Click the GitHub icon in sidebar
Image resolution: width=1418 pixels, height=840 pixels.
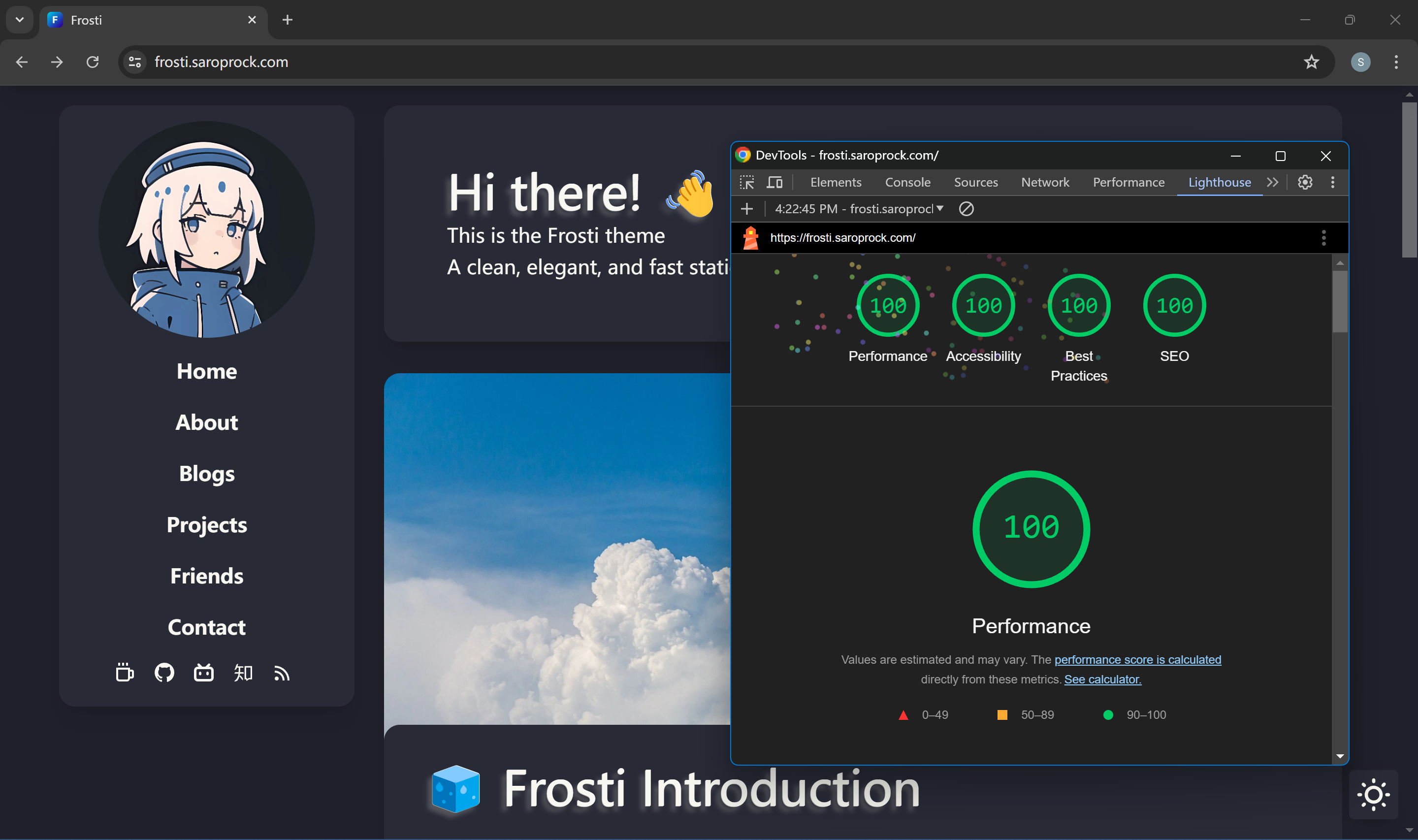(x=164, y=673)
